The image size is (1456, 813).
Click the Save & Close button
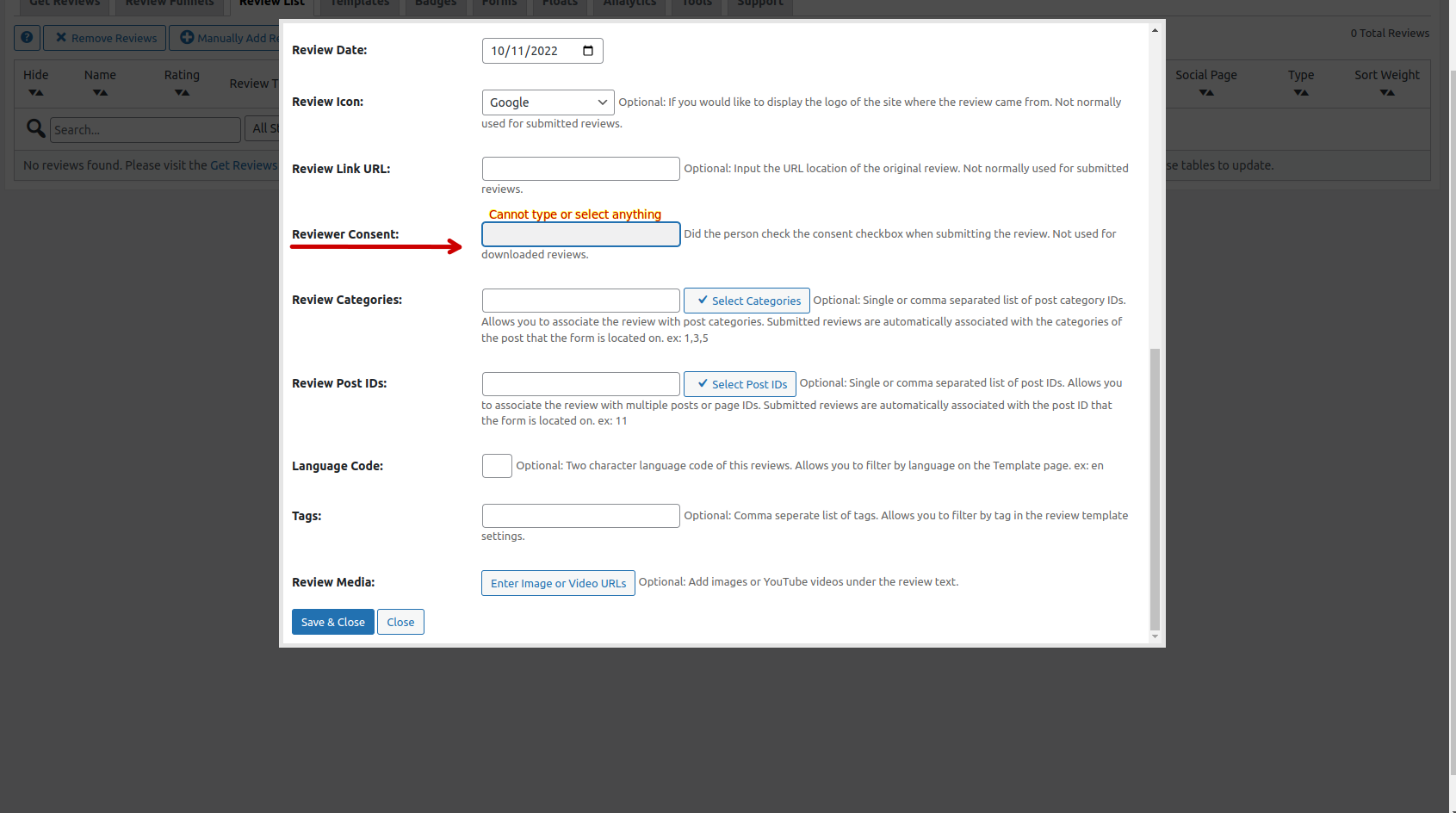click(x=333, y=622)
